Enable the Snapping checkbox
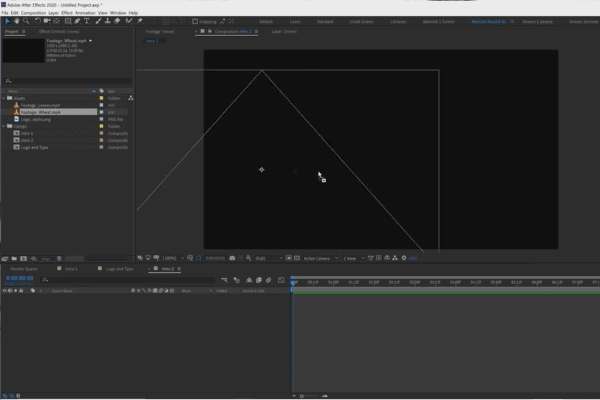Viewport: 600px width, 400px height. pyautogui.click(x=195, y=21)
